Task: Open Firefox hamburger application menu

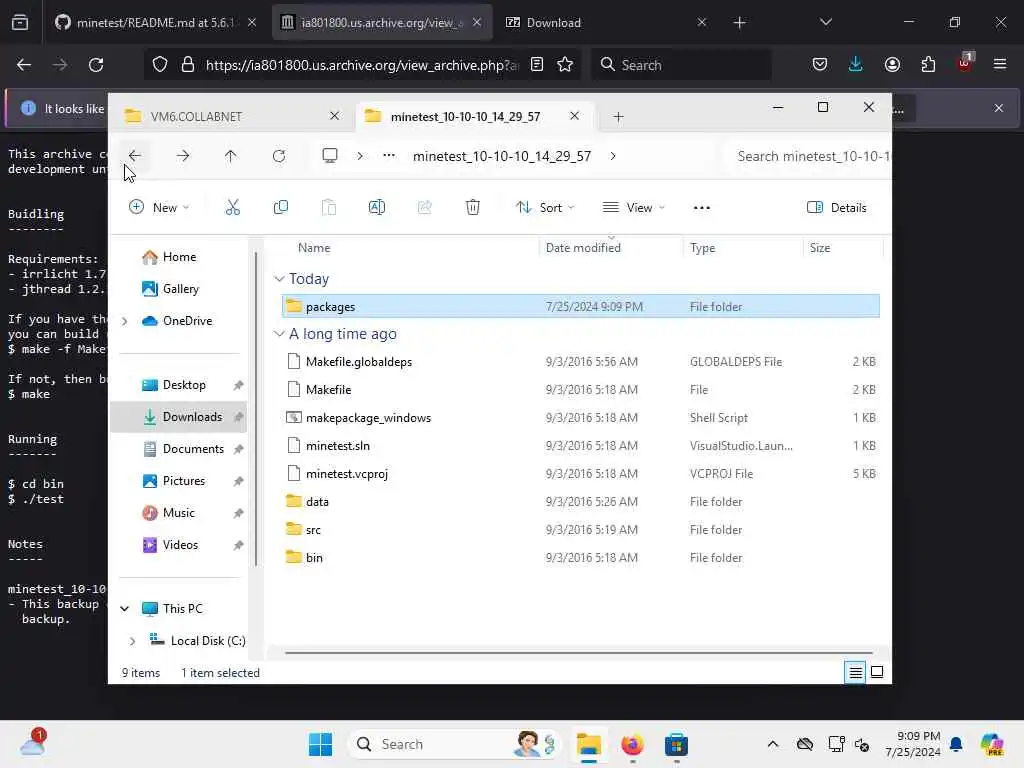Action: point(1000,65)
